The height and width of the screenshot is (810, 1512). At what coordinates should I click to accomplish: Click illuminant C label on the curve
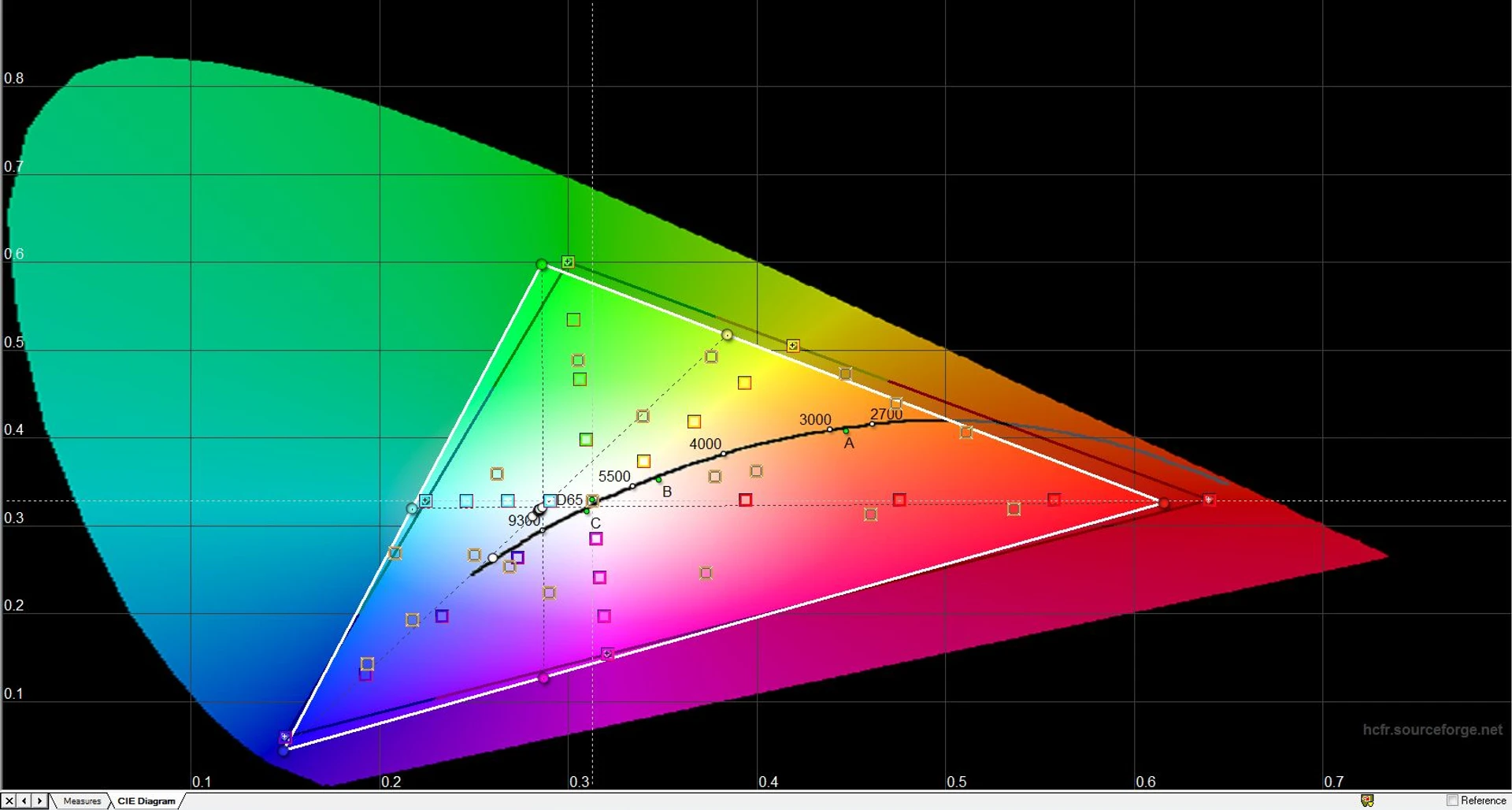click(x=595, y=523)
